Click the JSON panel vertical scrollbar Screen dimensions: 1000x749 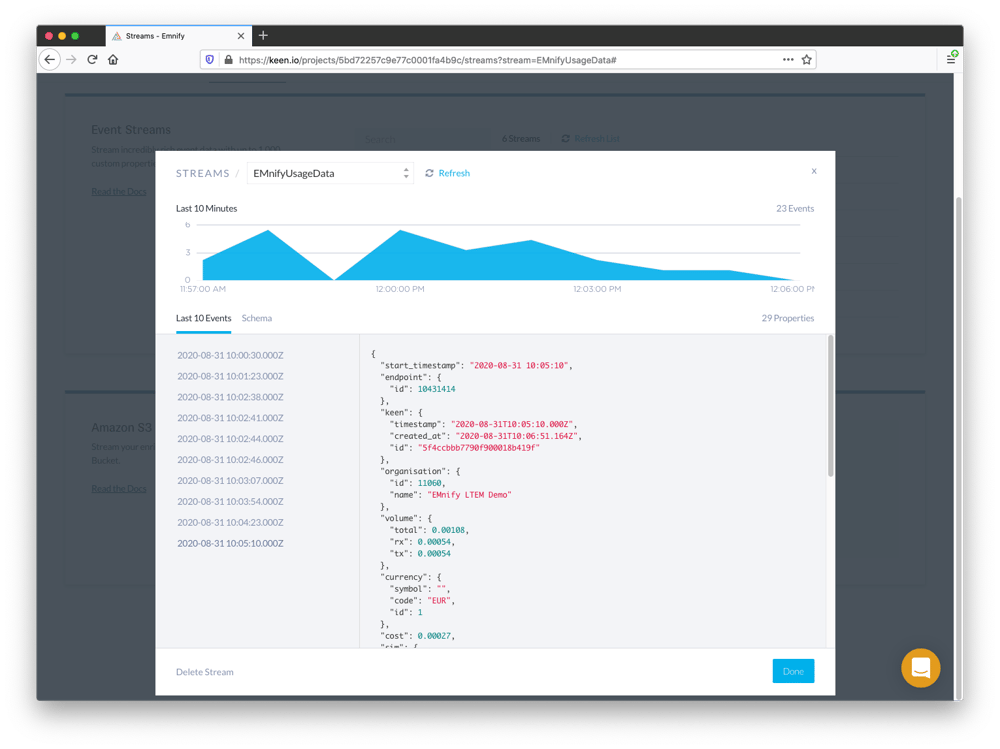coord(830,406)
